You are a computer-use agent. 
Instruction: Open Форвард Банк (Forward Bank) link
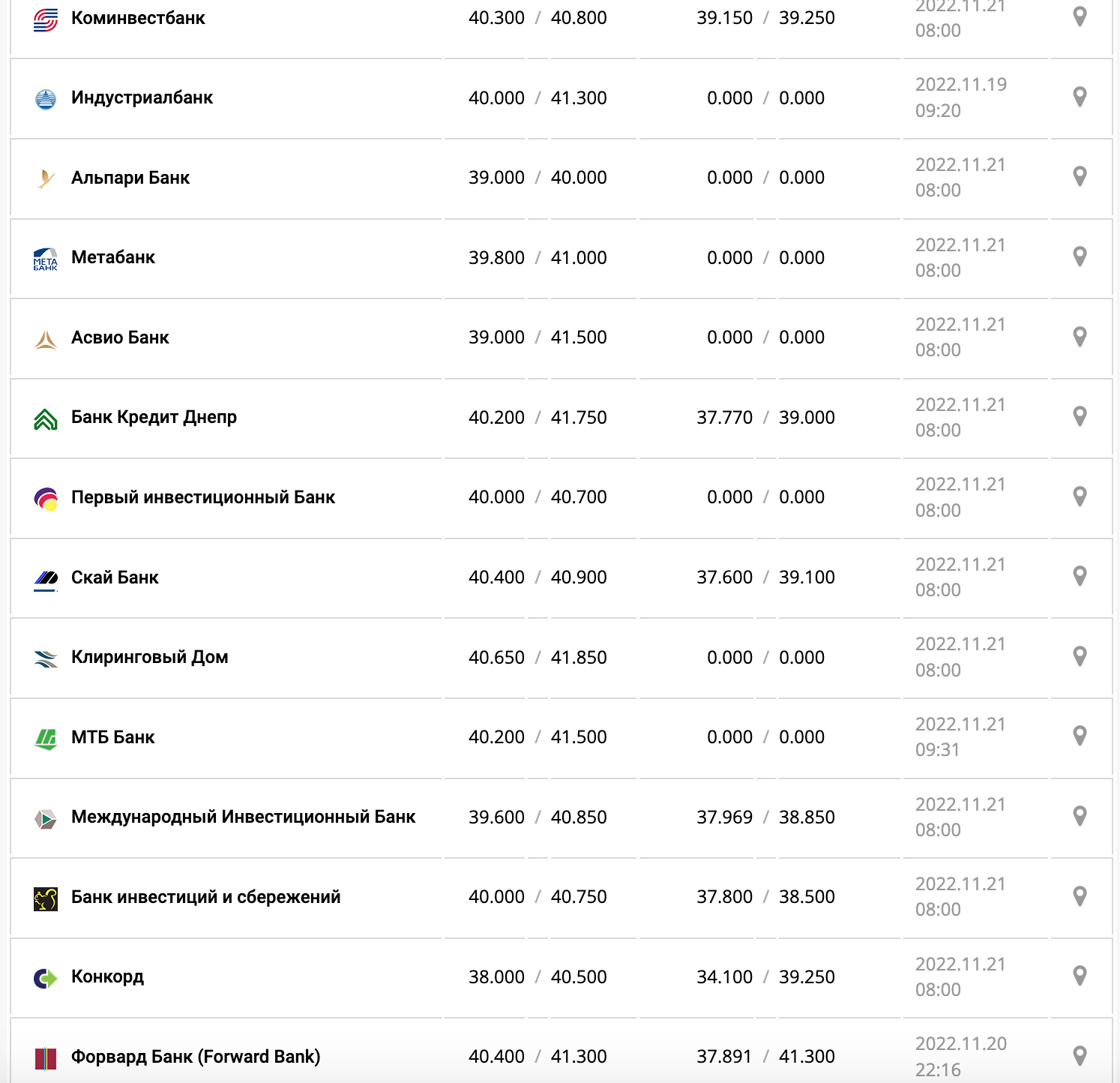point(195,1057)
